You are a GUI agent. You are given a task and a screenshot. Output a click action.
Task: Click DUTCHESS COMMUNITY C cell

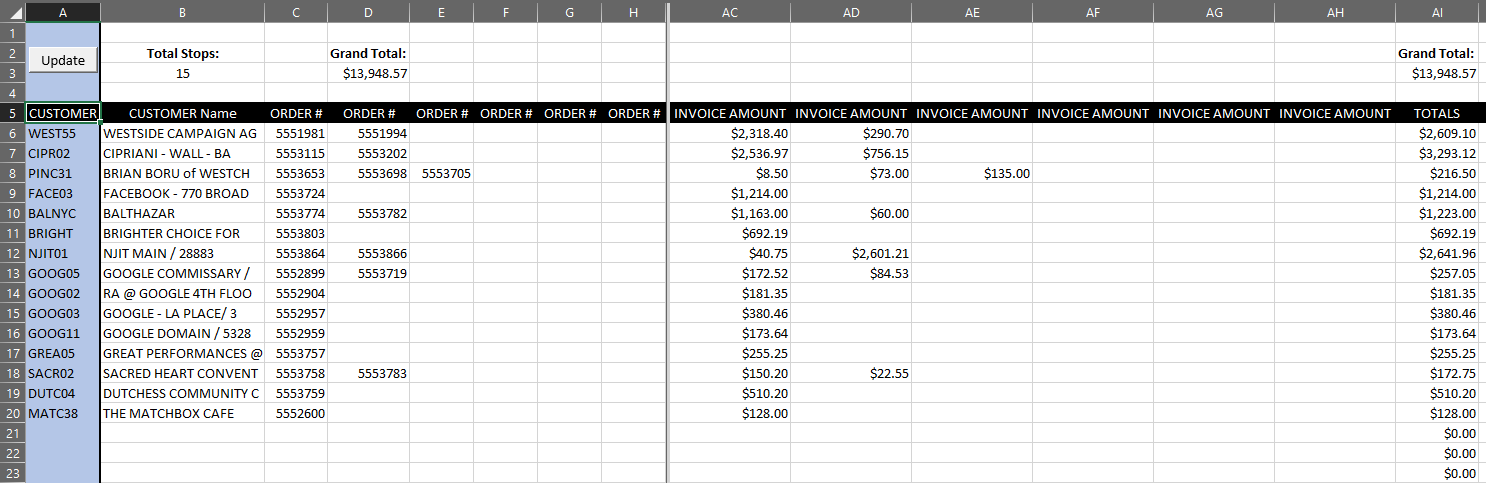point(182,393)
